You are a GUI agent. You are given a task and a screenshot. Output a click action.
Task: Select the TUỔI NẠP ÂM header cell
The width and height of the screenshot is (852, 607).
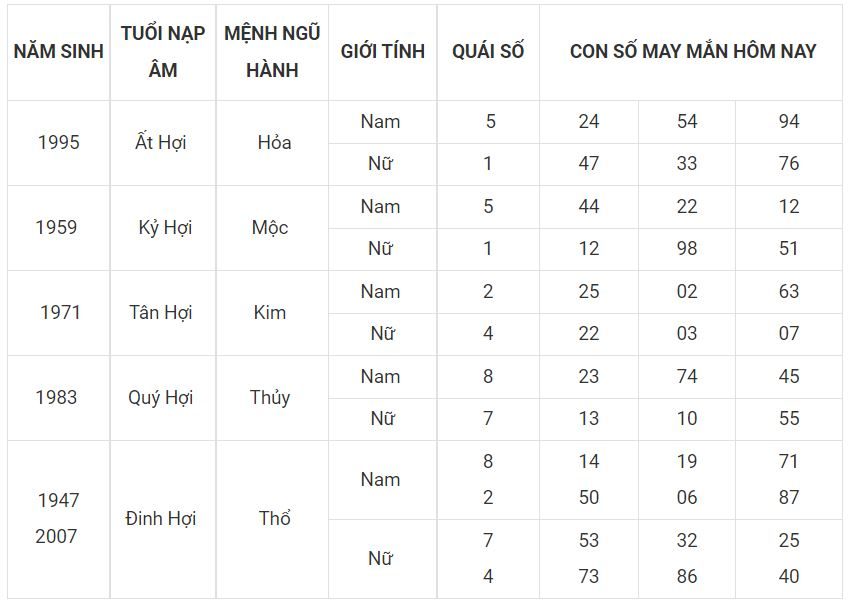[163, 52]
